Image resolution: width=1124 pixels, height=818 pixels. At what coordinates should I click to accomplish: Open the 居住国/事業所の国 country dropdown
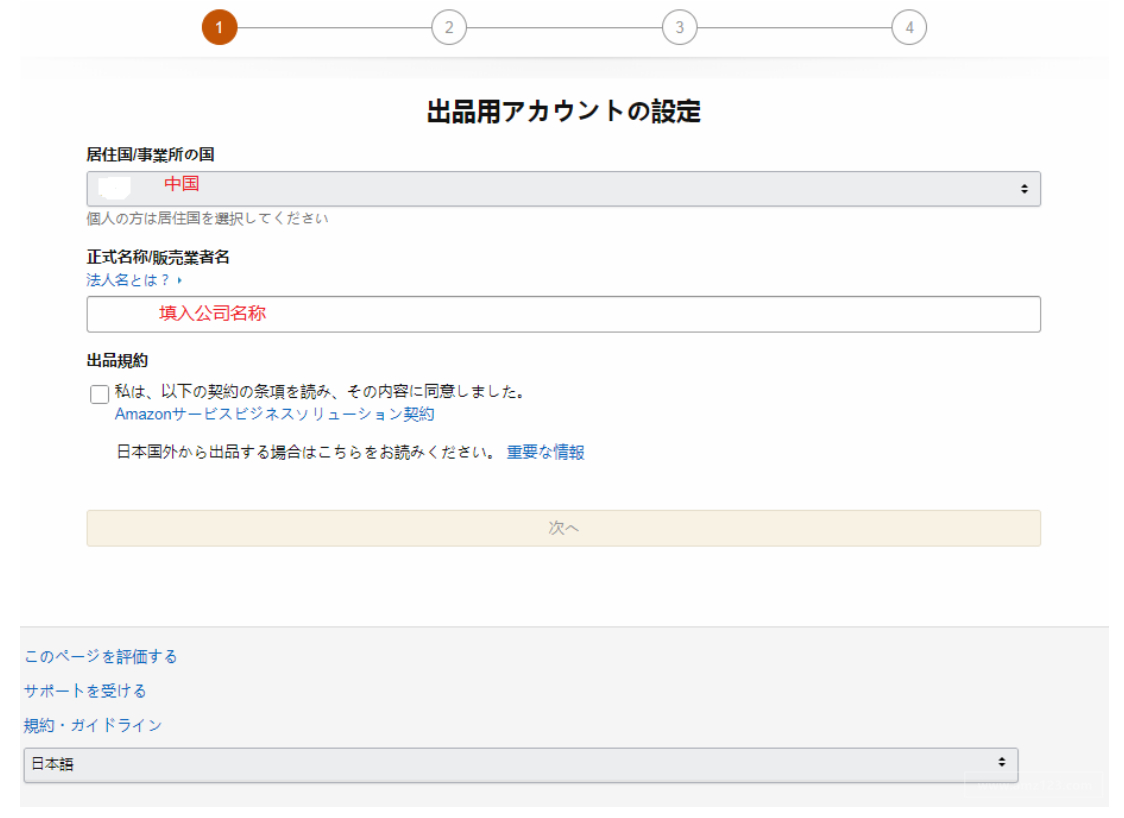pyautogui.click(x=563, y=189)
